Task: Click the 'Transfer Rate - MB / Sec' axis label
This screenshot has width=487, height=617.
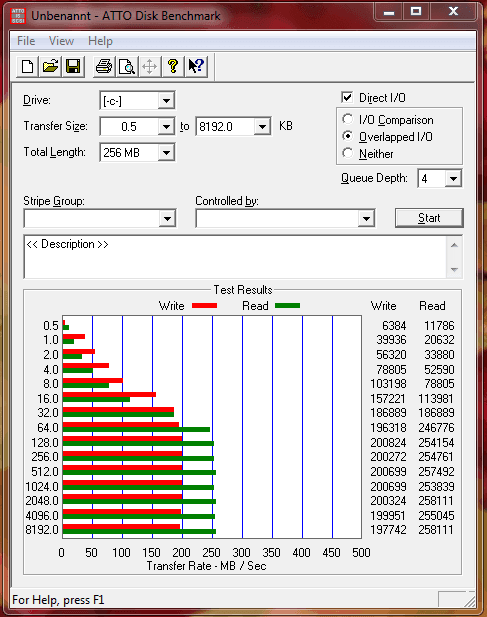Action: point(207,566)
